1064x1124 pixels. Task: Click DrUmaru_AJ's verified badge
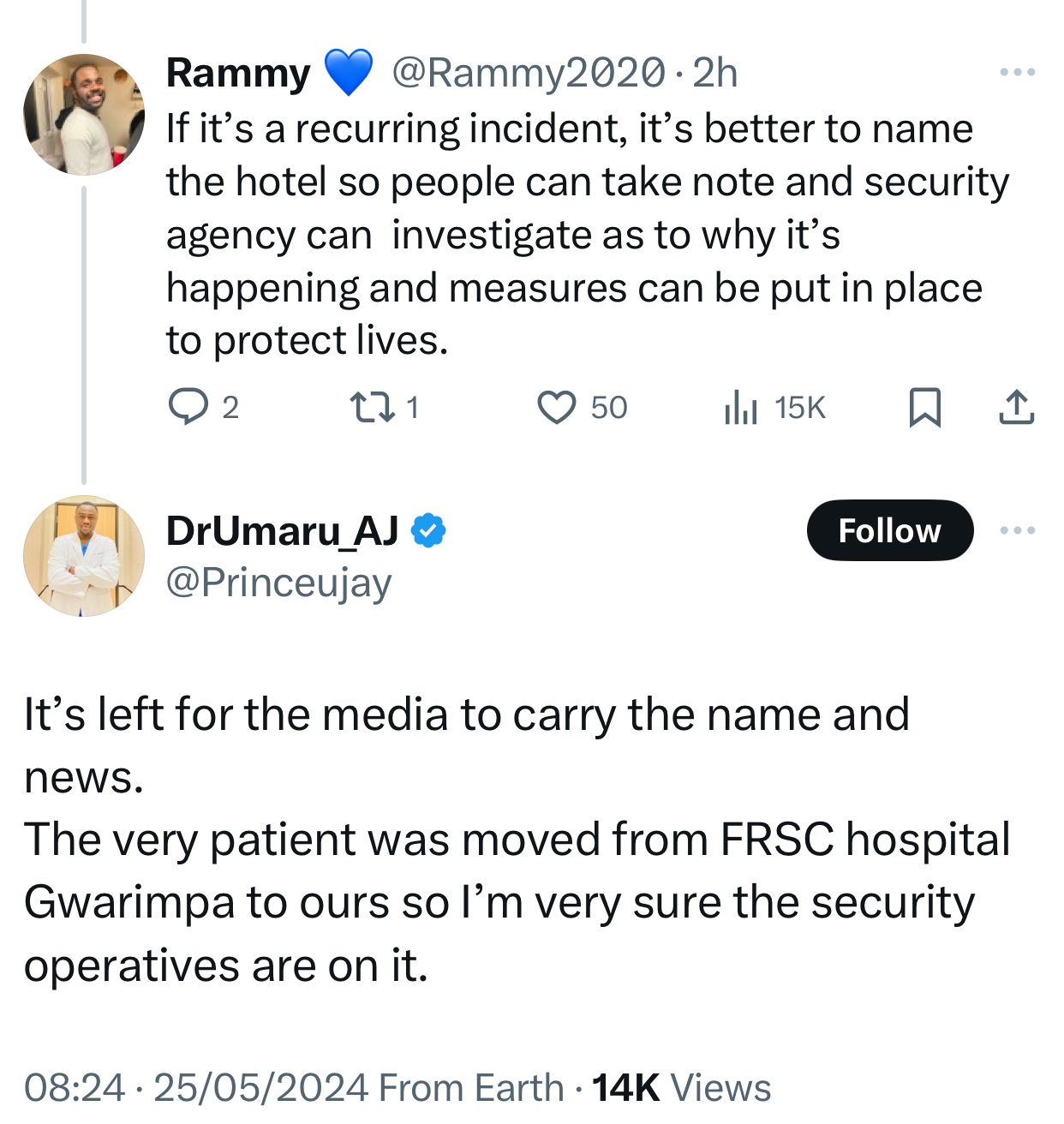point(428,530)
